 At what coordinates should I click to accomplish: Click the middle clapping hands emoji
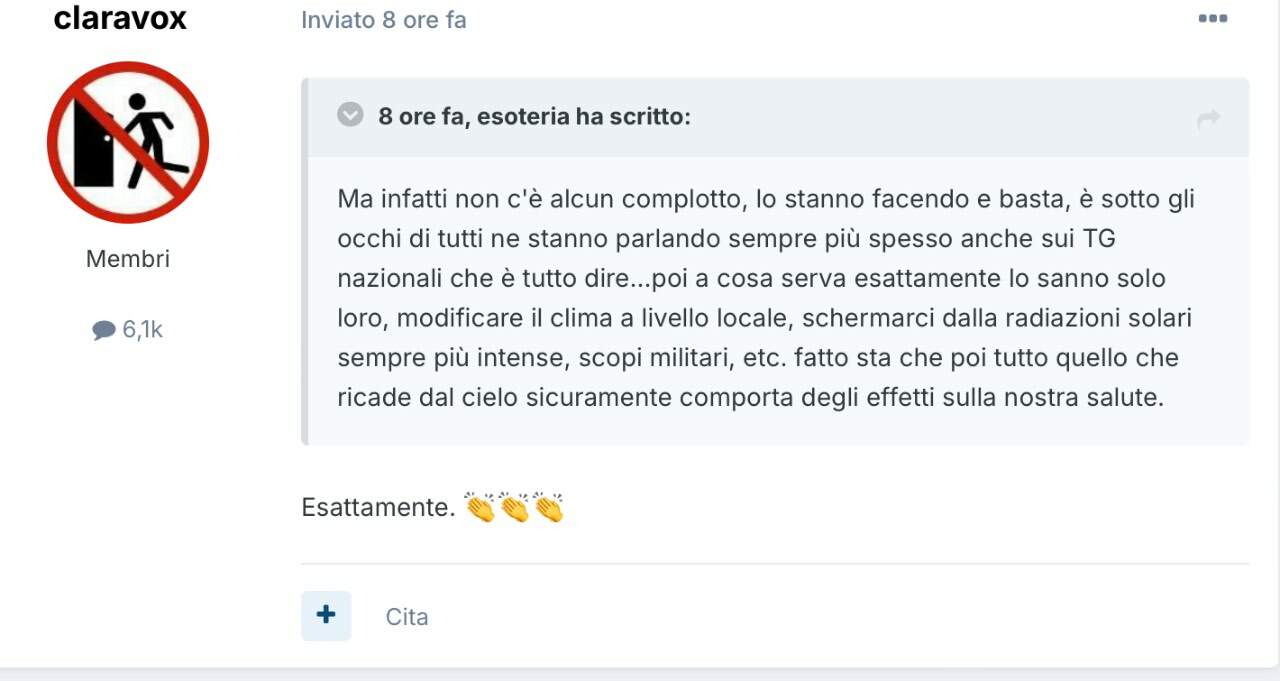(515, 507)
